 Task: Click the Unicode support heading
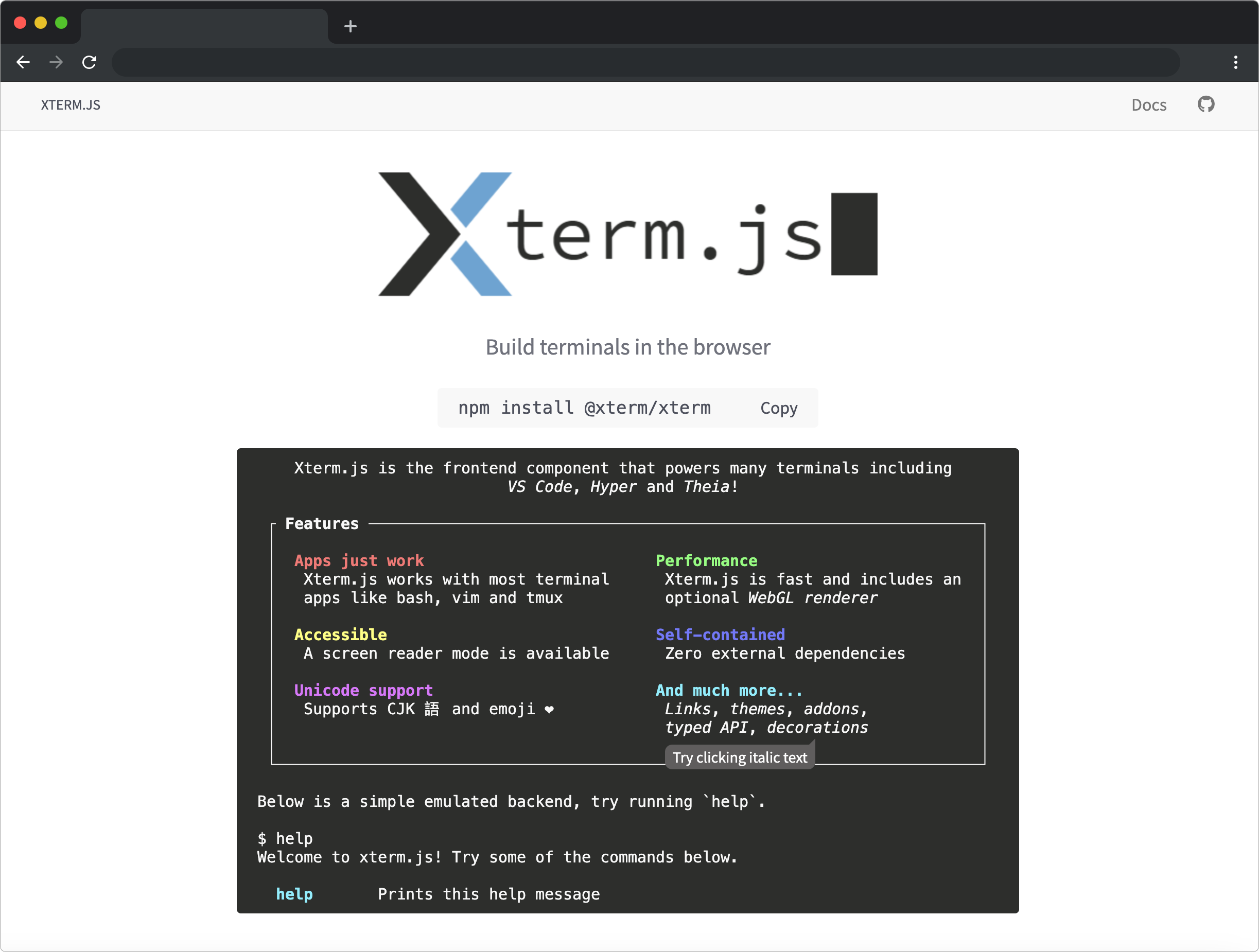click(x=363, y=691)
